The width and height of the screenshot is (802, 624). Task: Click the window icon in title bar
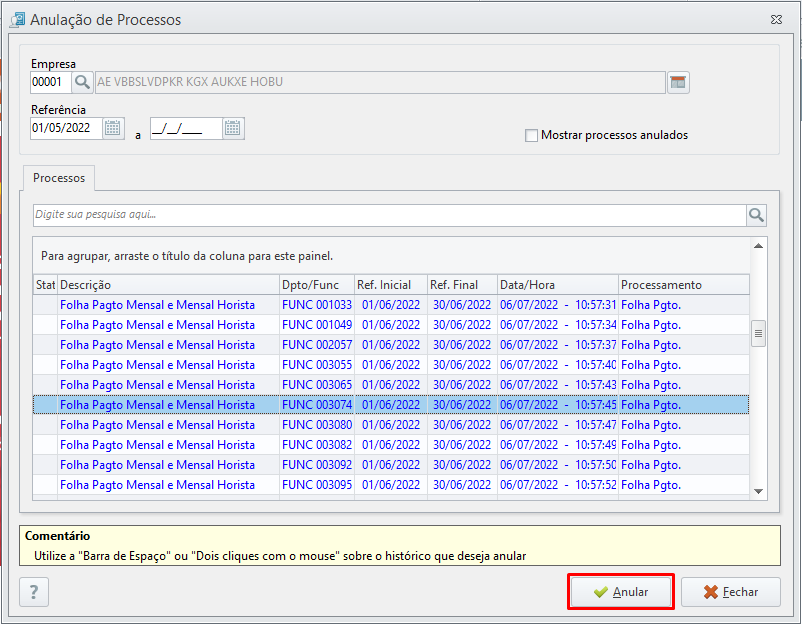point(17,19)
